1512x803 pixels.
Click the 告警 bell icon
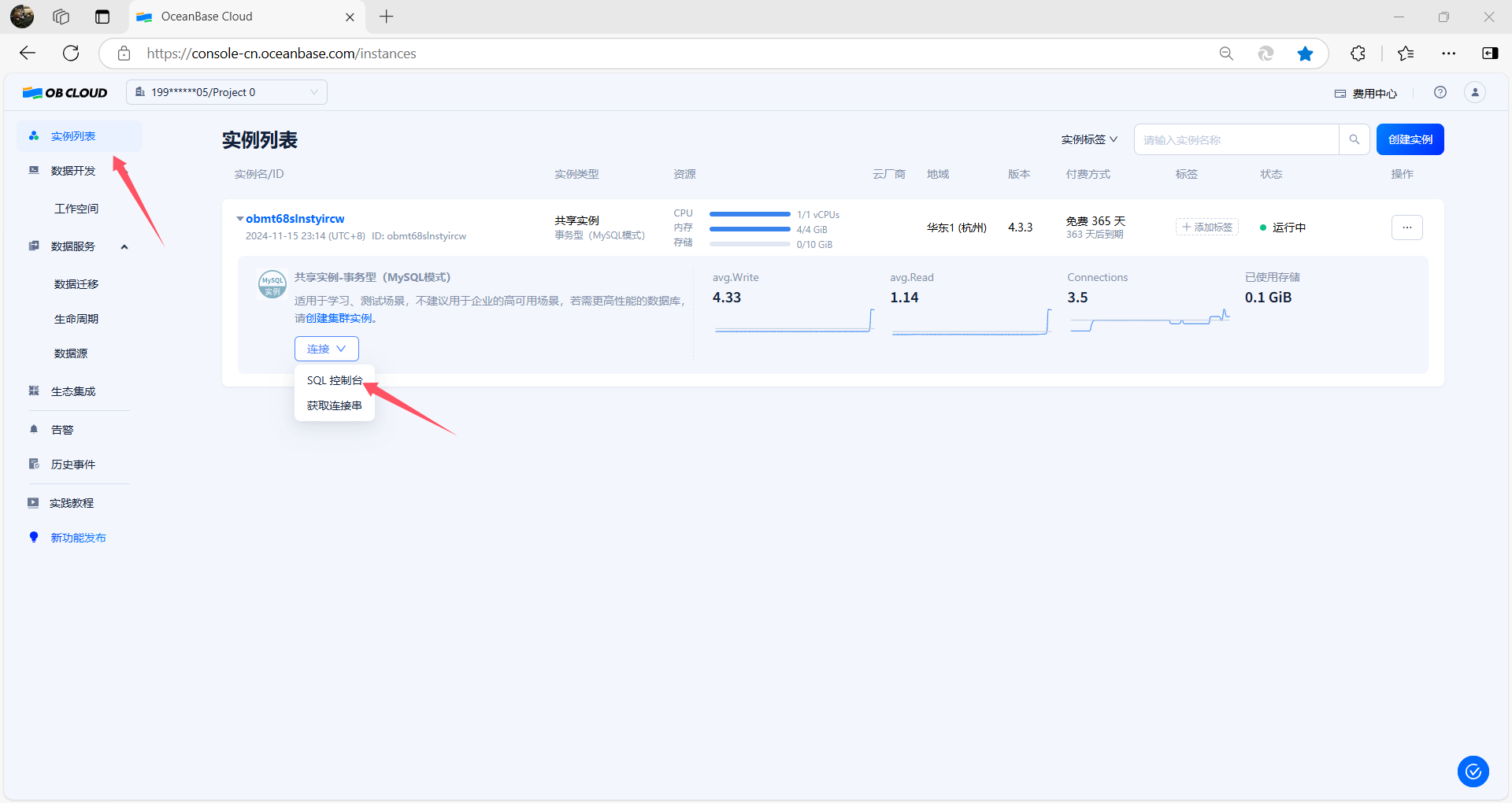pyautogui.click(x=34, y=429)
